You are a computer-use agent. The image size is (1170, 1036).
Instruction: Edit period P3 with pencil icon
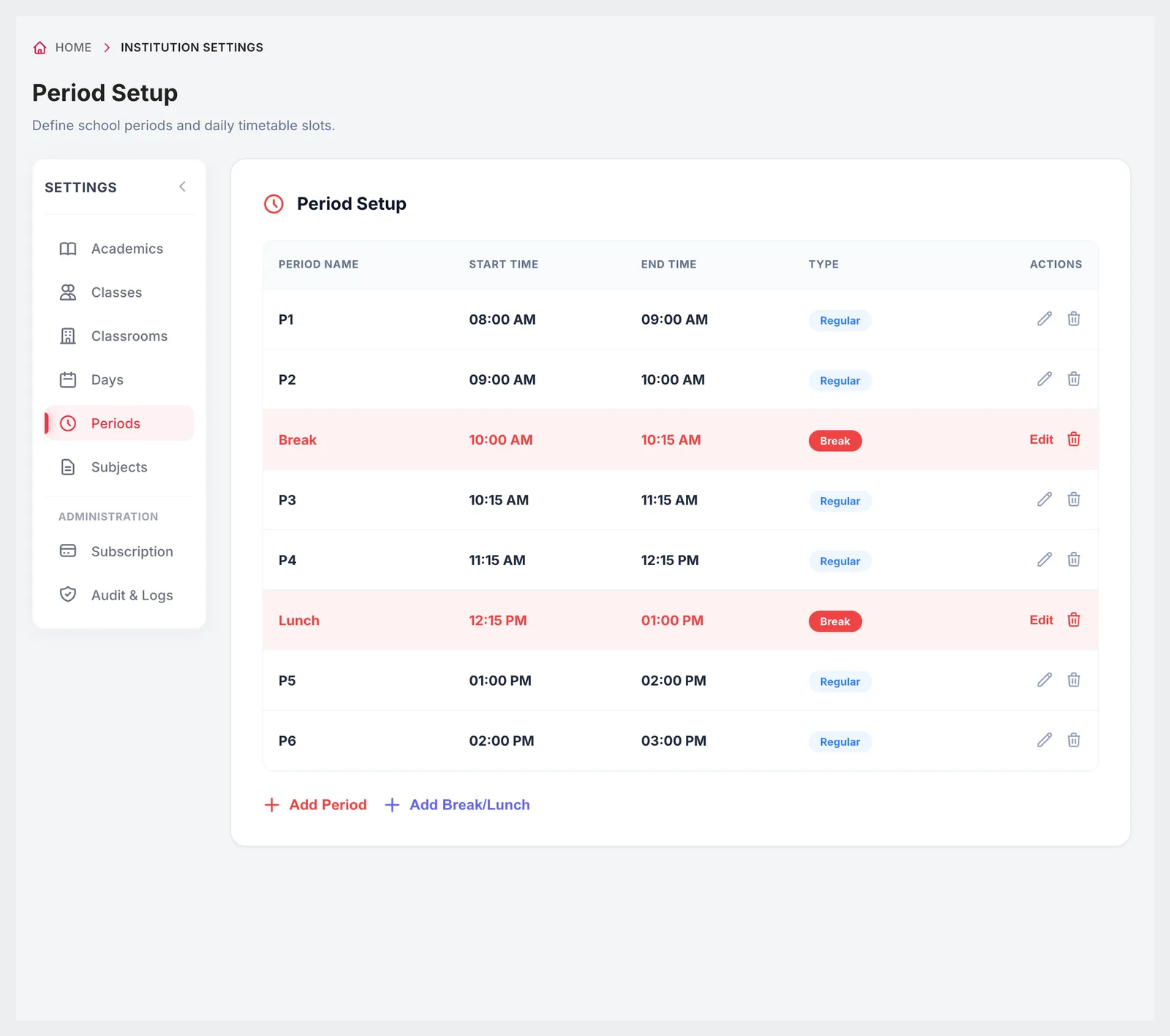[1044, 499]
